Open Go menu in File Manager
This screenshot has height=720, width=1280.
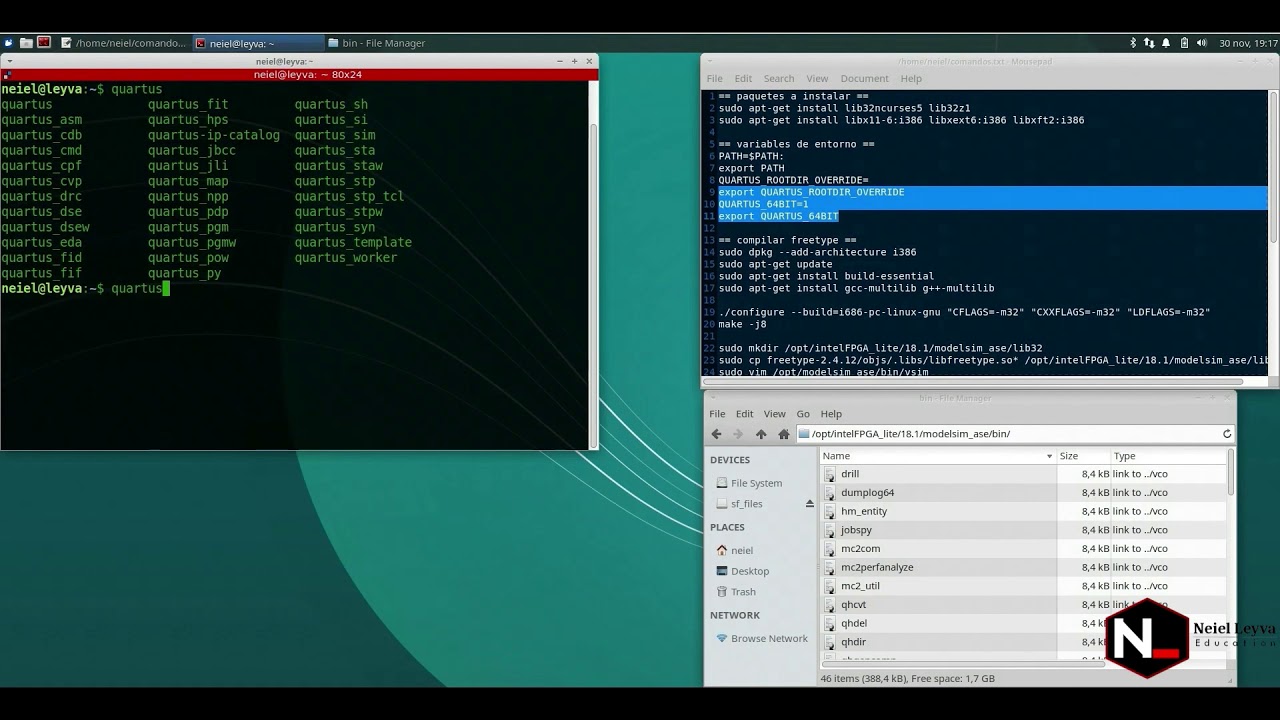point(803,414)
